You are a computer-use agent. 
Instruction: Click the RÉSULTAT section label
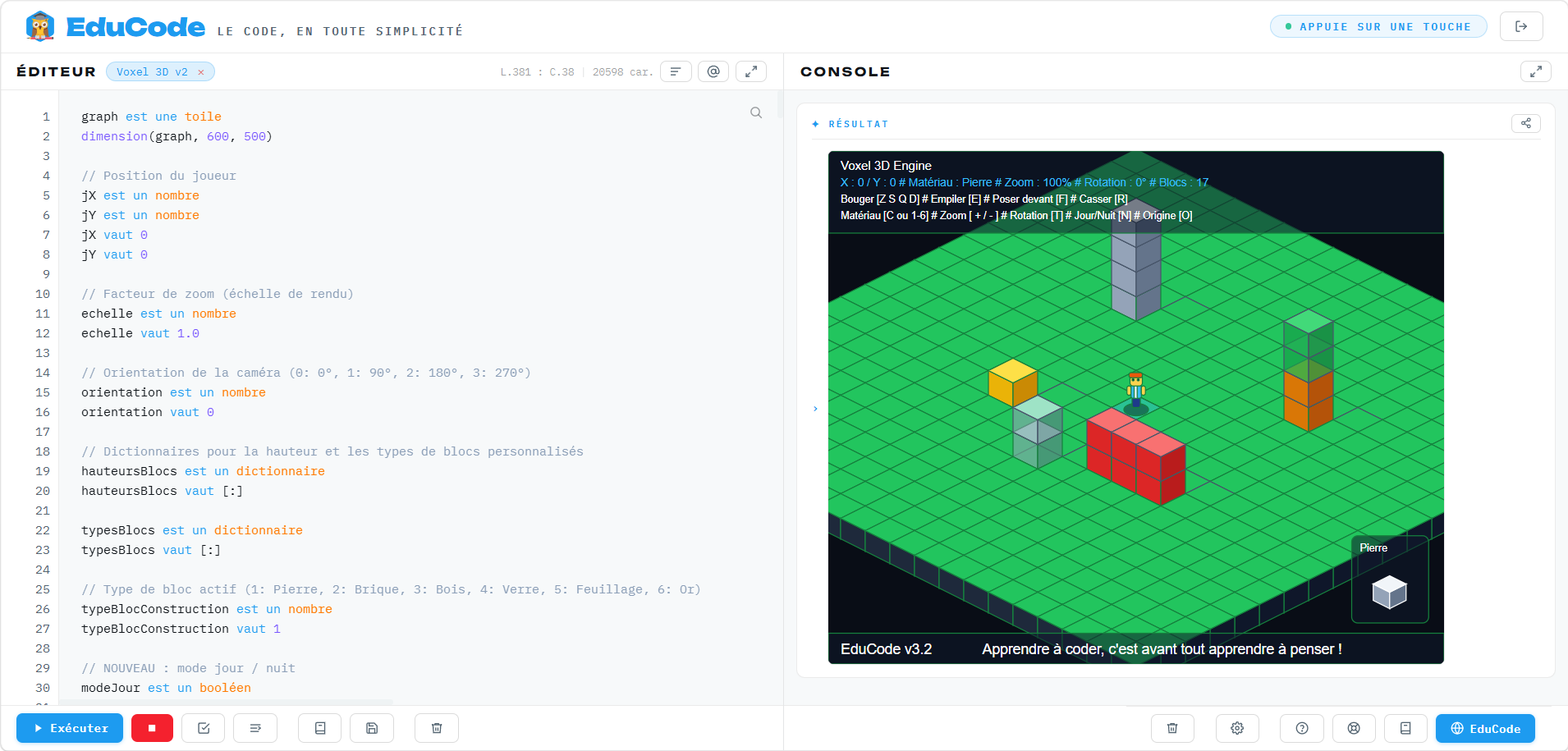coord(858,124)
